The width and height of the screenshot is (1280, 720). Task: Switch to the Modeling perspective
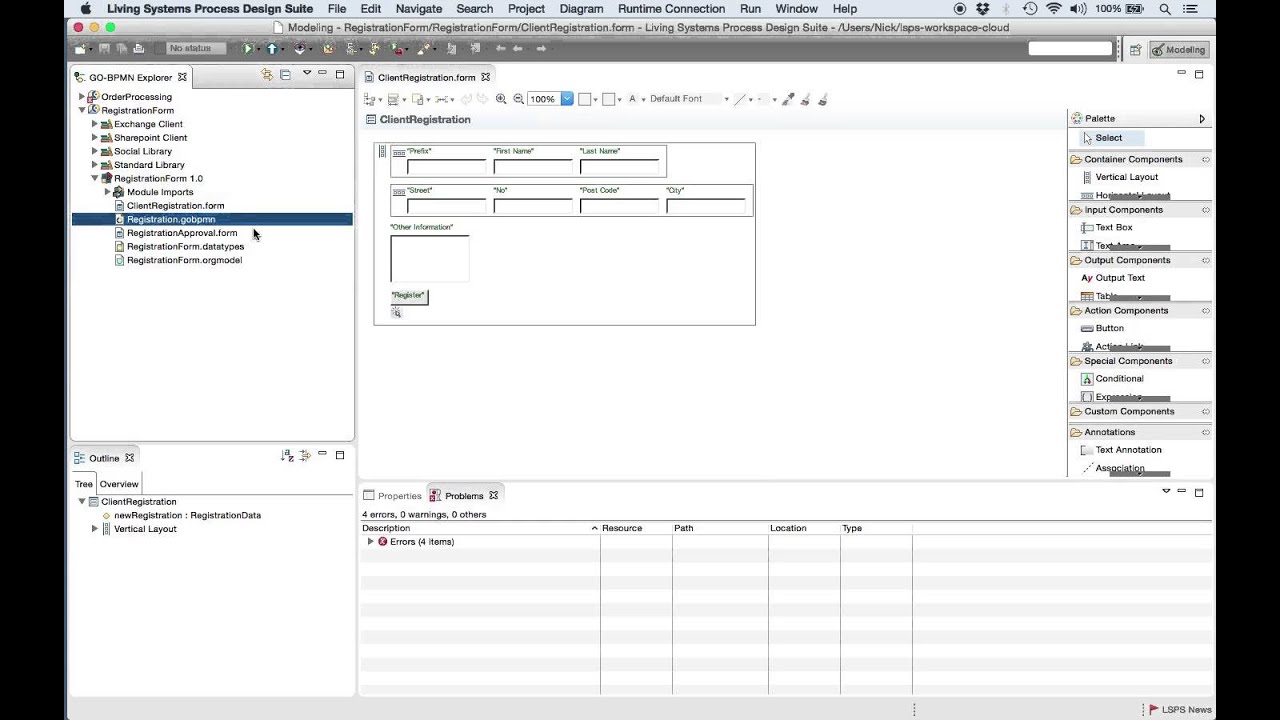[1179, 49]
